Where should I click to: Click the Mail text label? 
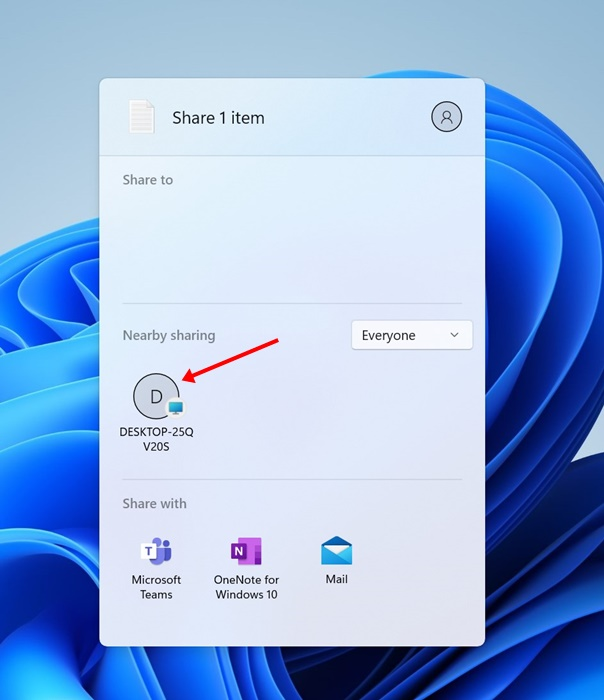[x=336, y=579]
